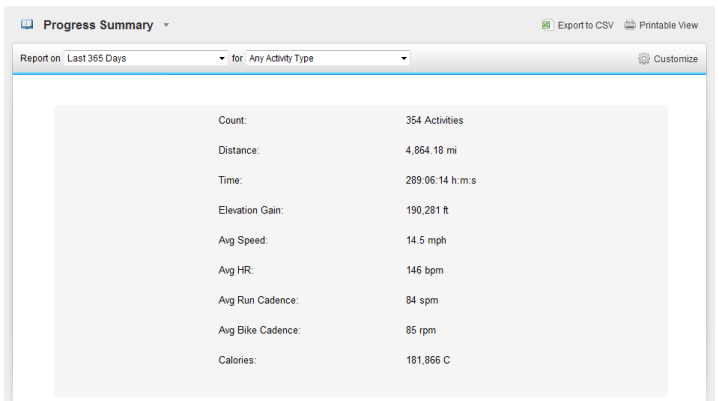
Task: Click the Avg Bike Cadence label
Action: [x=260, y=330]
